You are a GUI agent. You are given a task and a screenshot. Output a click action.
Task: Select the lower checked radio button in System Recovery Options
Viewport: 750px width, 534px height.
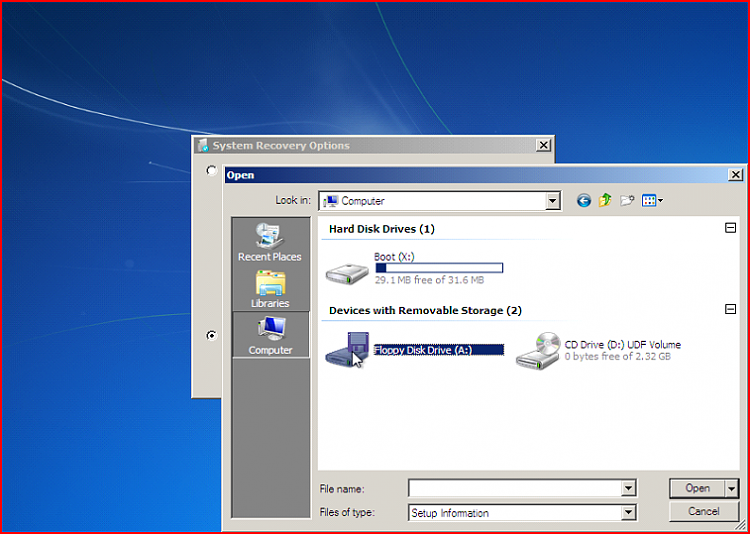coord(211,335)
